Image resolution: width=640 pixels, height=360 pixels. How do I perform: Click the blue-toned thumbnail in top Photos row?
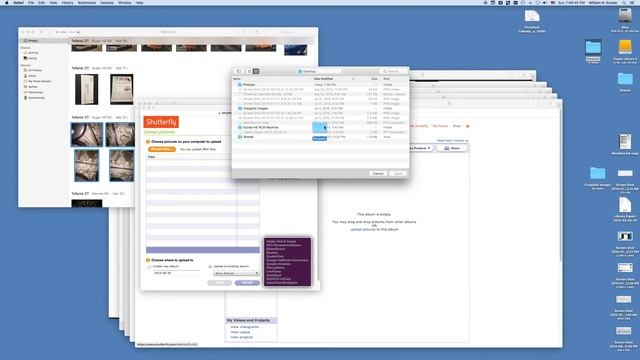296,50
